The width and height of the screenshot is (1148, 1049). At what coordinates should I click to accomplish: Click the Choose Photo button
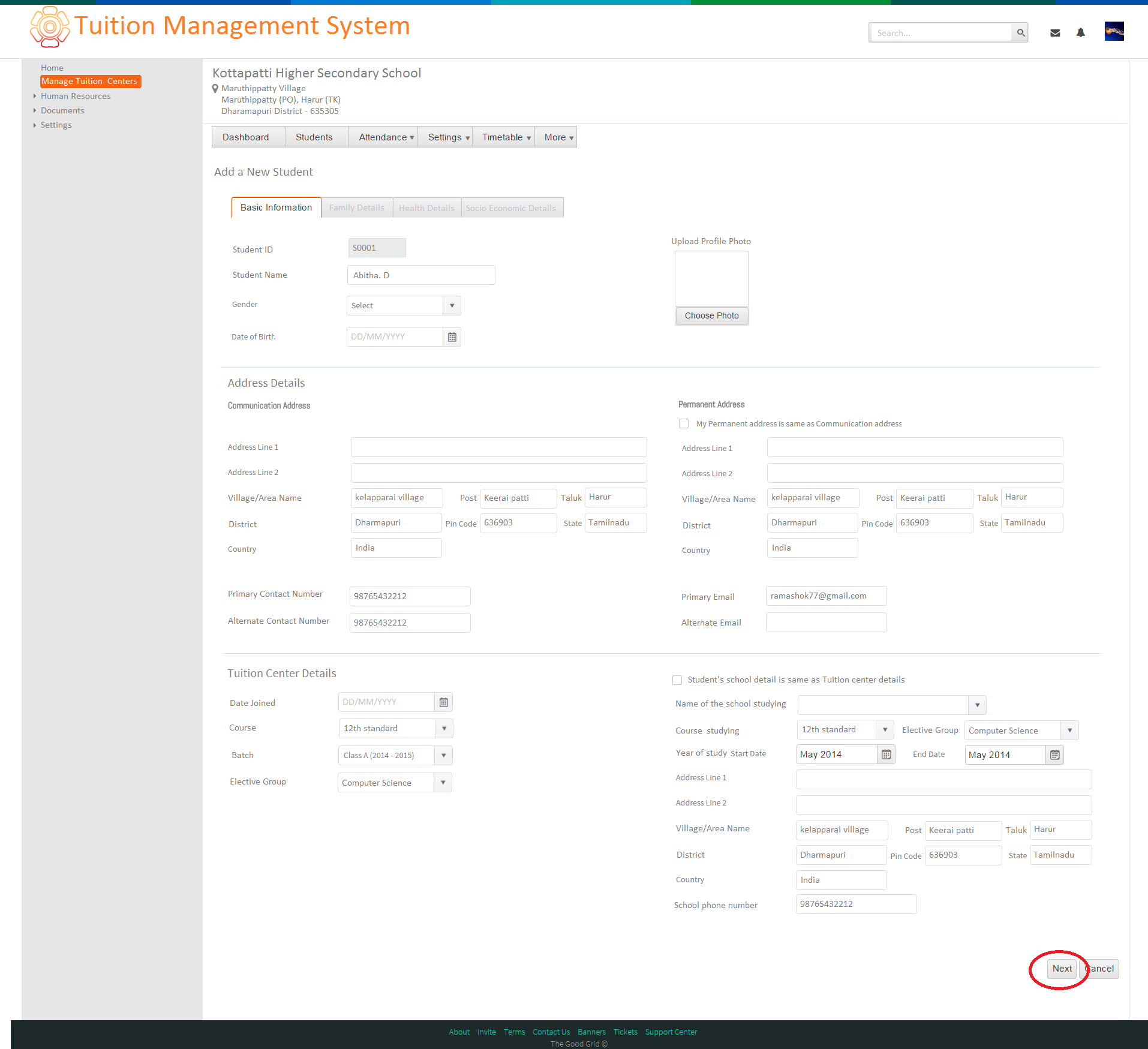tap(712, 315)
